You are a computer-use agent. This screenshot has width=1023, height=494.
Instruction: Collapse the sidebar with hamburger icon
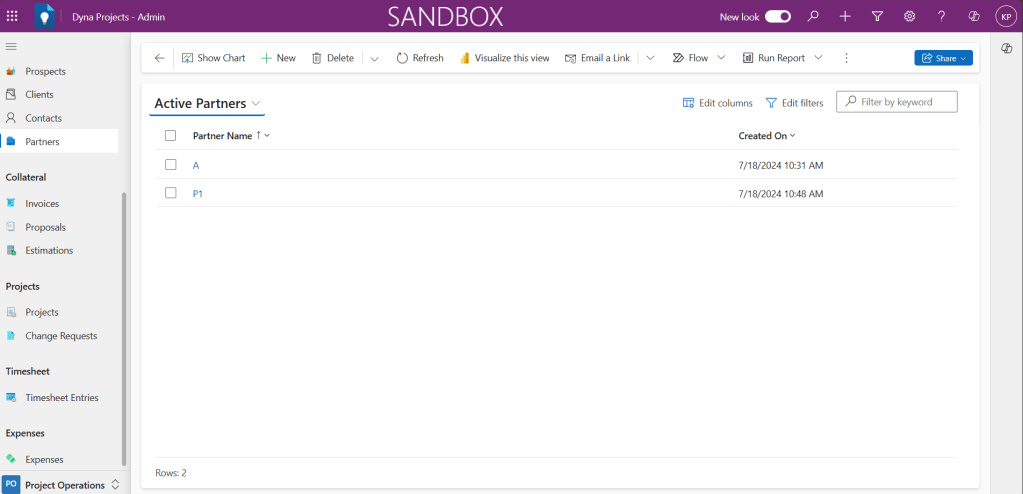click(x=12, y=46)
